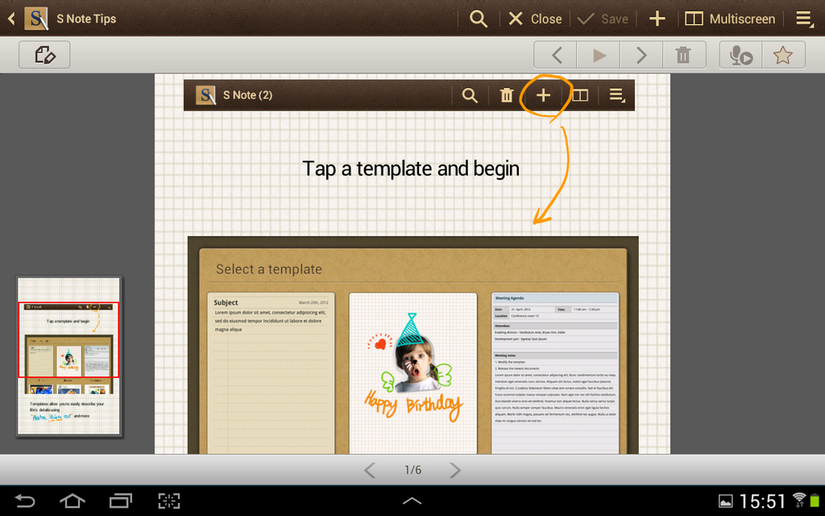Tap next arrow beside 1/6 counter
Viewport: 825px width, 516px height.
click(x=455, y=470)
